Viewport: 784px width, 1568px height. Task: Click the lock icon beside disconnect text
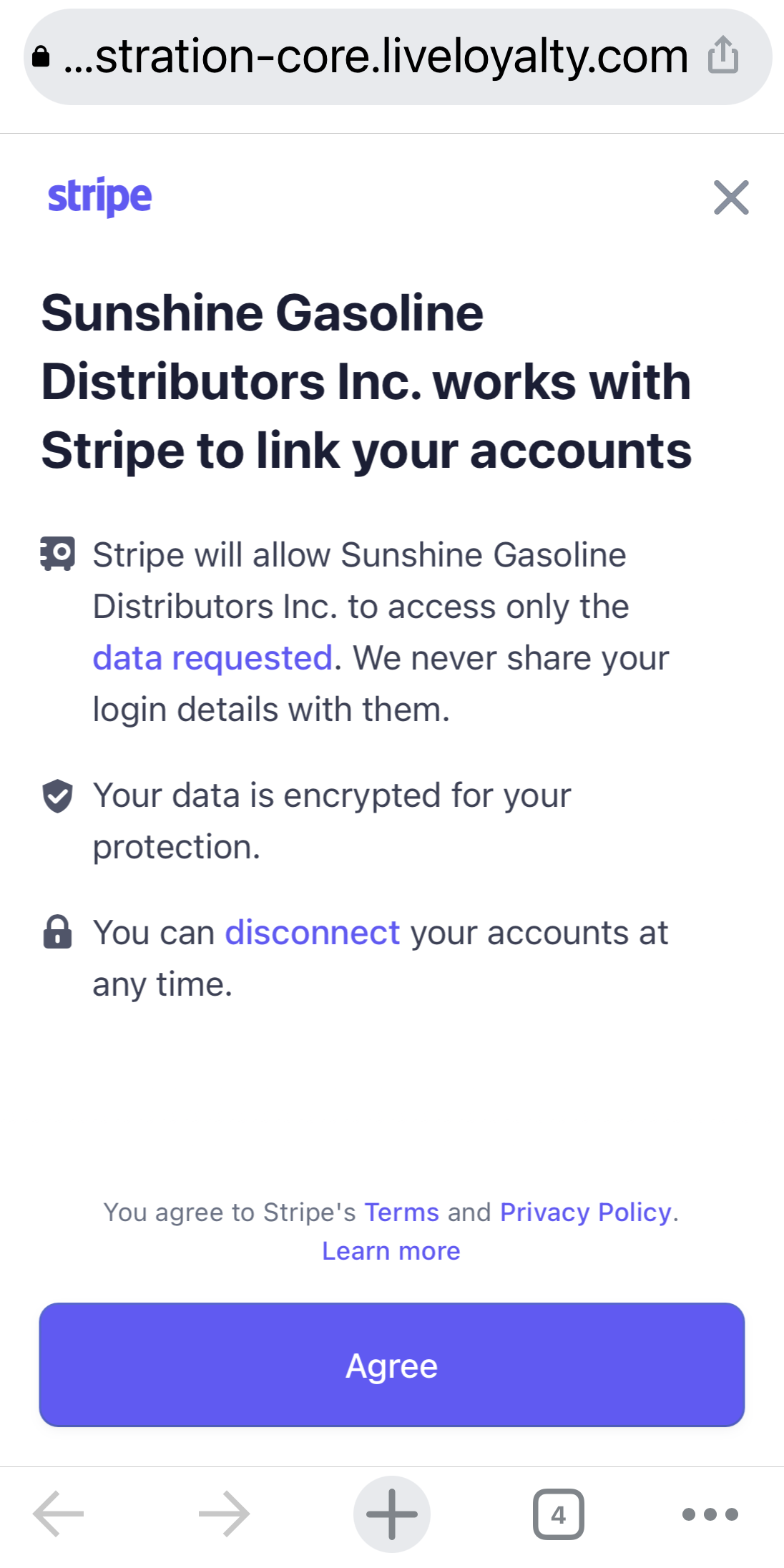pyautogui.click(x=57, y=932)
